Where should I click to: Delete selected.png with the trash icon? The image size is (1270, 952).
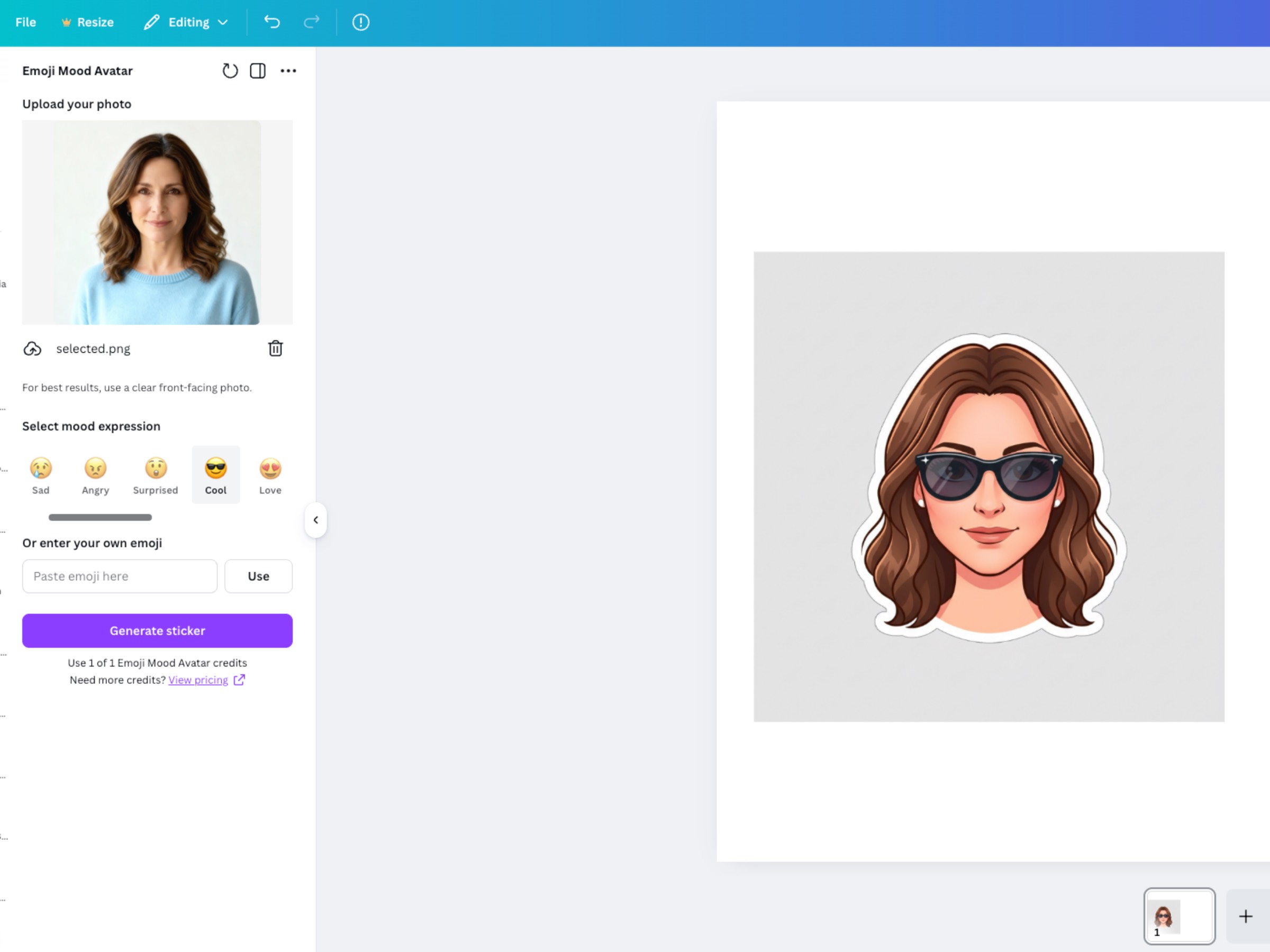click(x=276, y=349)
